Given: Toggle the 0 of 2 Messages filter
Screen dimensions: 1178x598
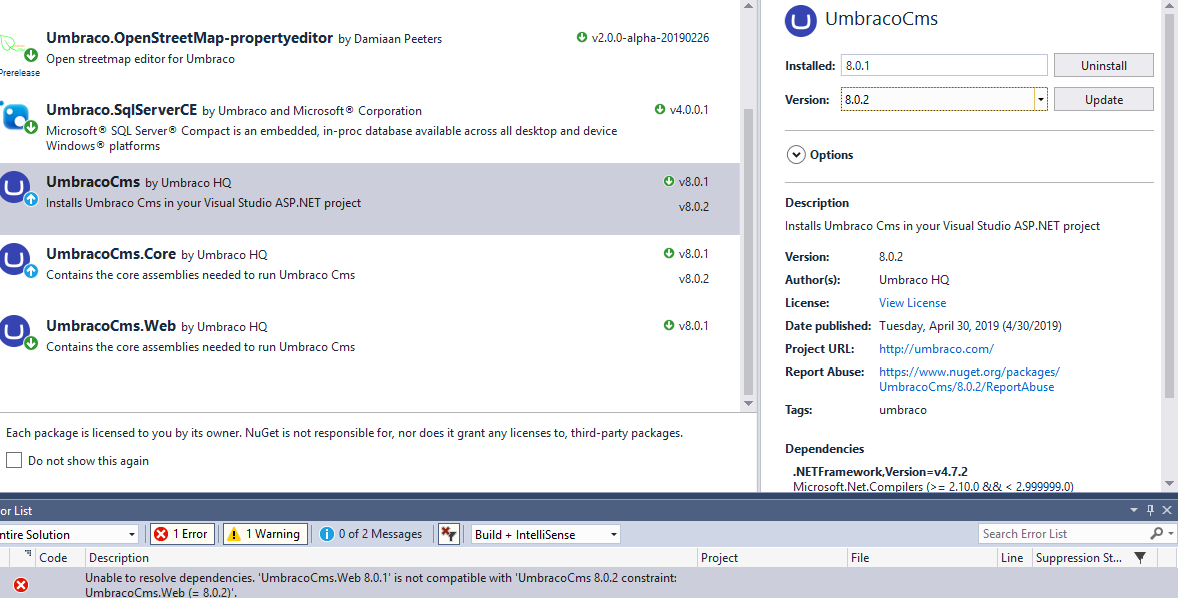Looking at the screenshot, I should point(371,534).
